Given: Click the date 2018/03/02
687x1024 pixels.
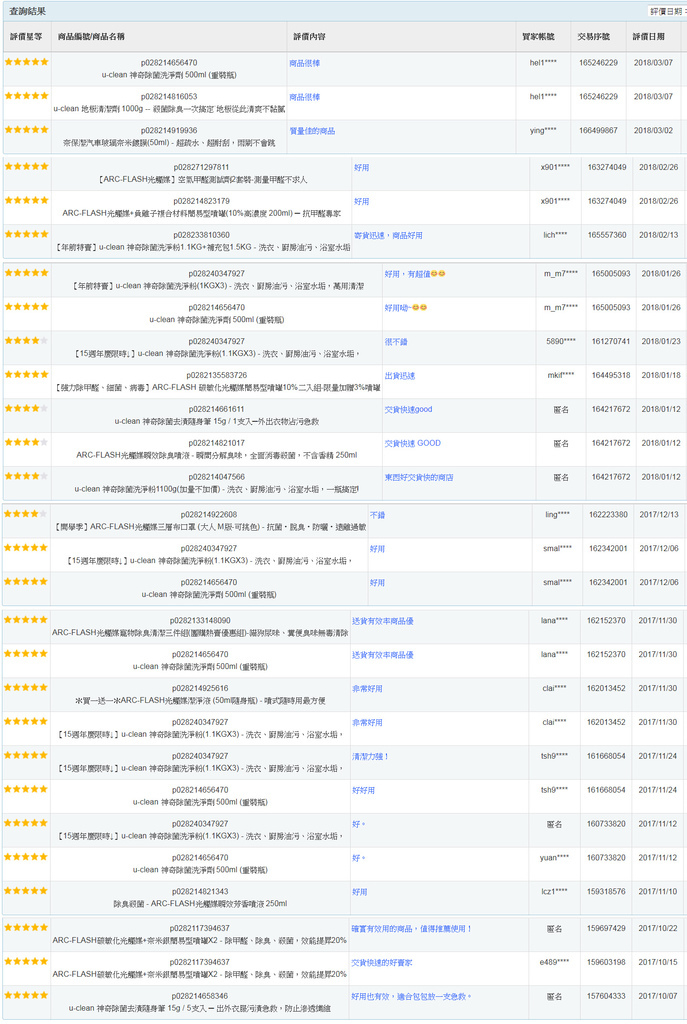Looking at the screenshot, I should [x=653, y=131].
